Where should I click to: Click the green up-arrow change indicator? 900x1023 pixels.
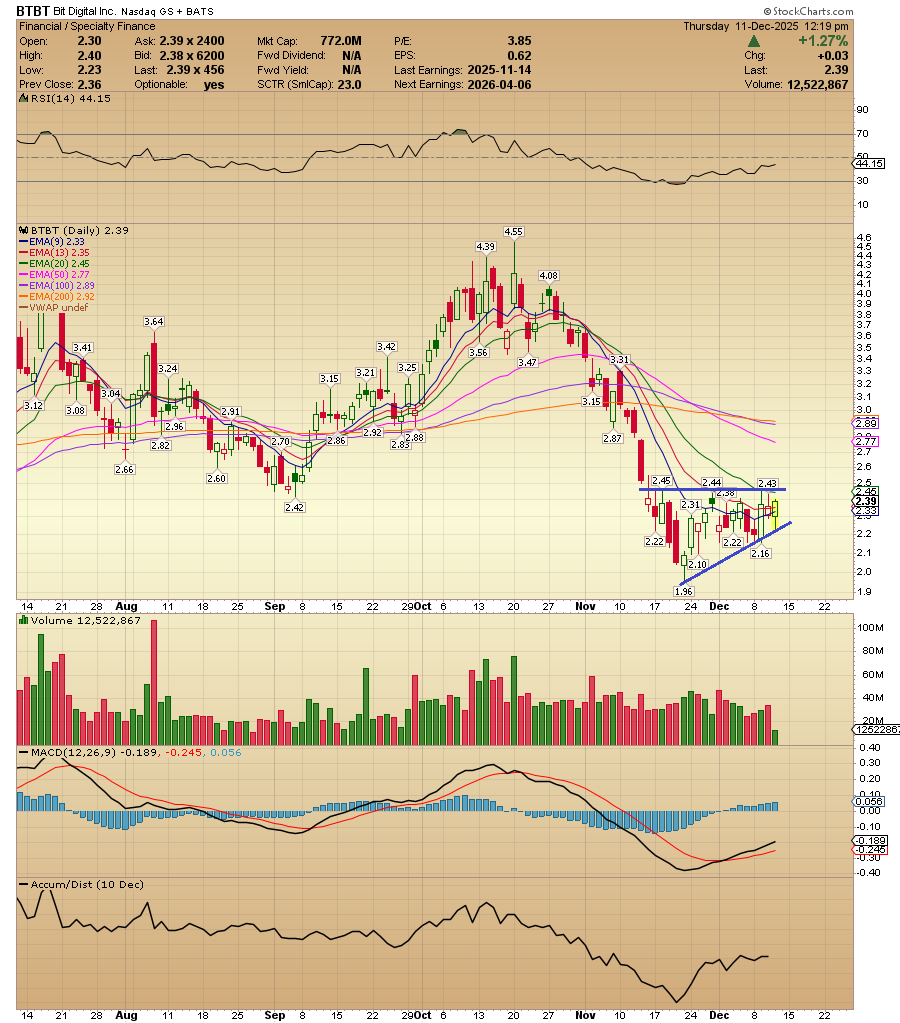pos(753,41)
